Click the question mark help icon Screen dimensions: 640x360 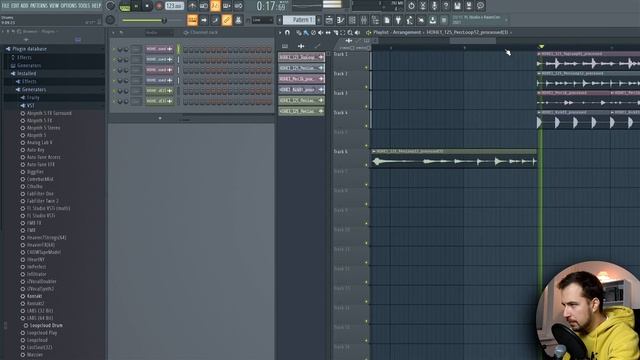pyautogui.click(x=446, y=6)
